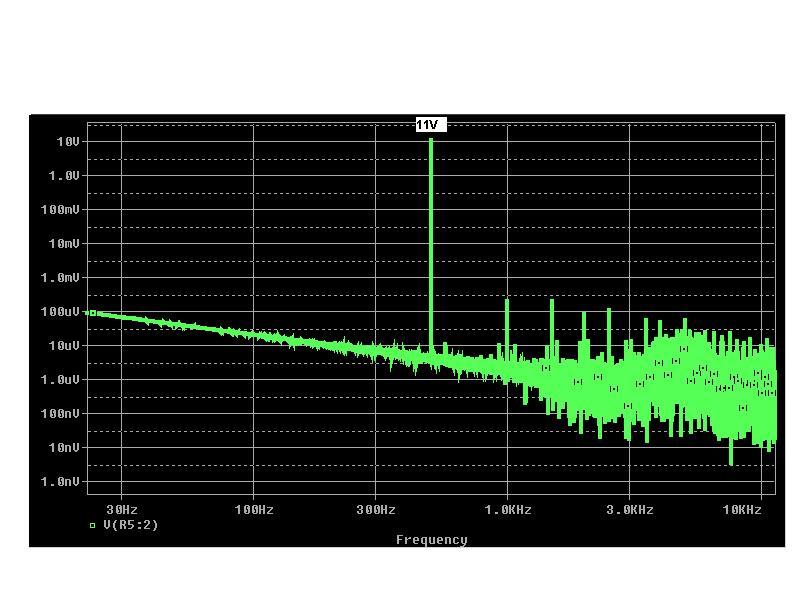The width and height of the screenshot is (800, 600).
Task: Click the 1.0mV y-axis label
Action: (60, 278)
